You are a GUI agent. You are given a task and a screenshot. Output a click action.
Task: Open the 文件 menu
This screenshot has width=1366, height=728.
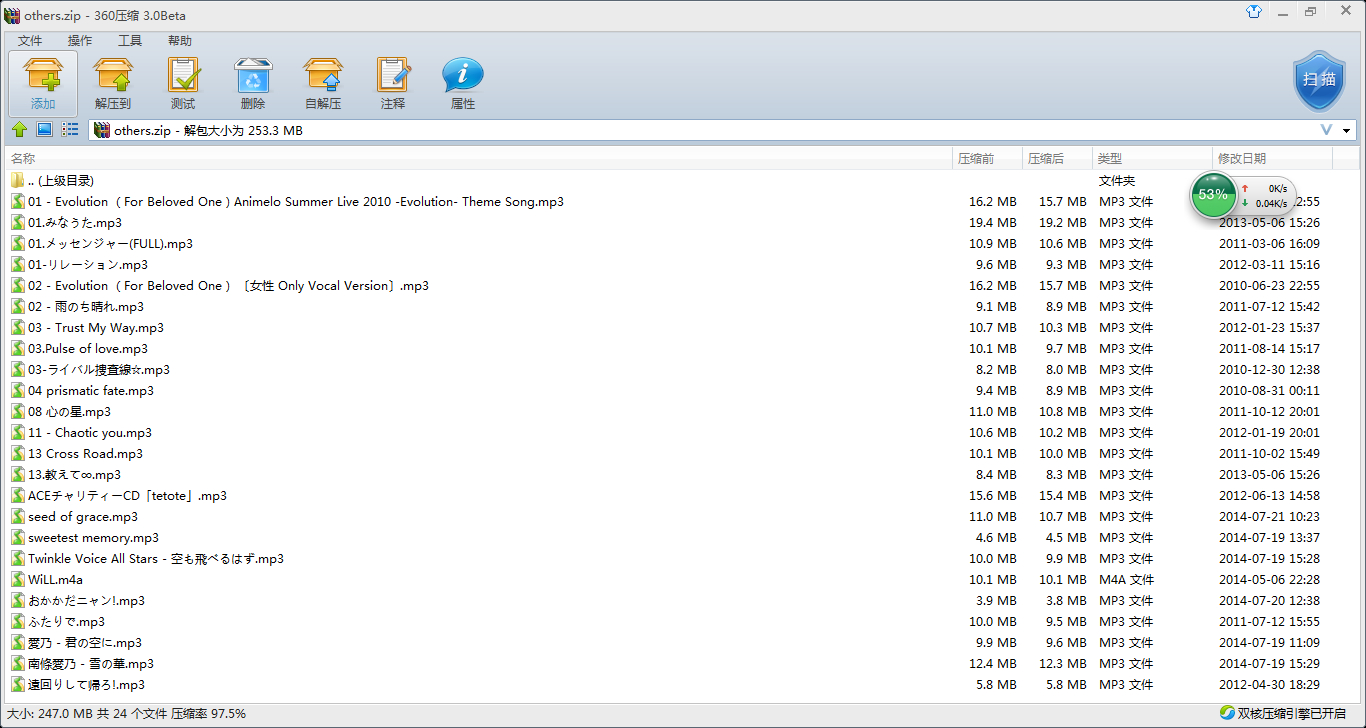point(30,41)
